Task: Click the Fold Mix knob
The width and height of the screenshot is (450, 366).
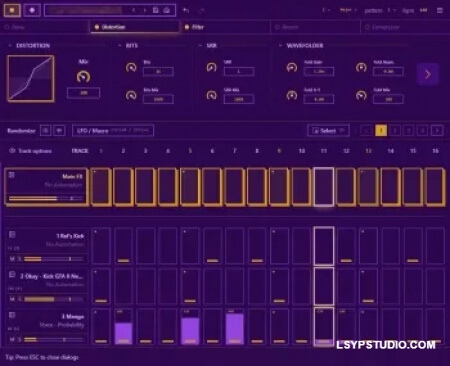Action: pyautogui.click(x=361, y=96)
